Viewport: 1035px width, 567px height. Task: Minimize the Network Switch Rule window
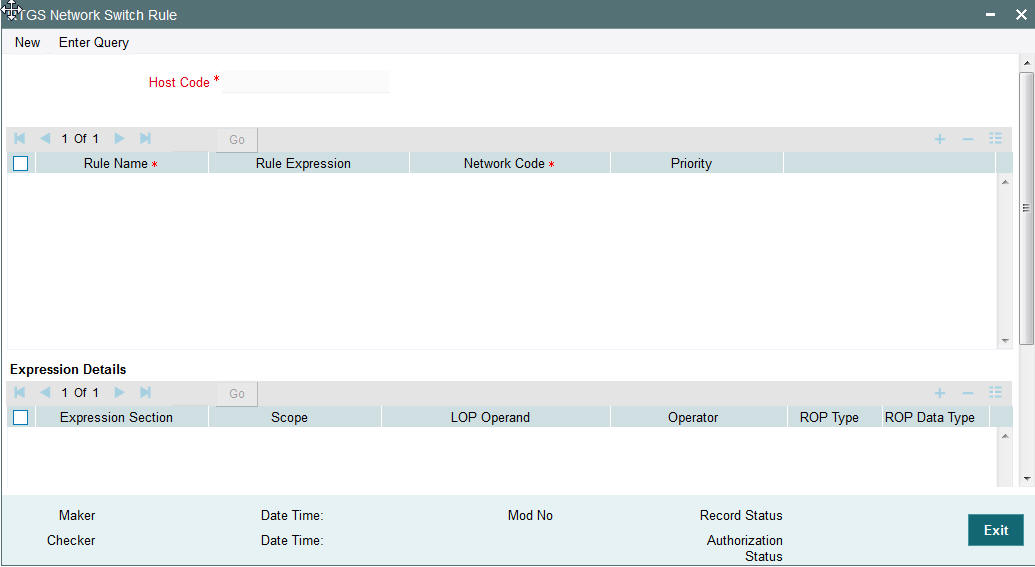(990, 15)
